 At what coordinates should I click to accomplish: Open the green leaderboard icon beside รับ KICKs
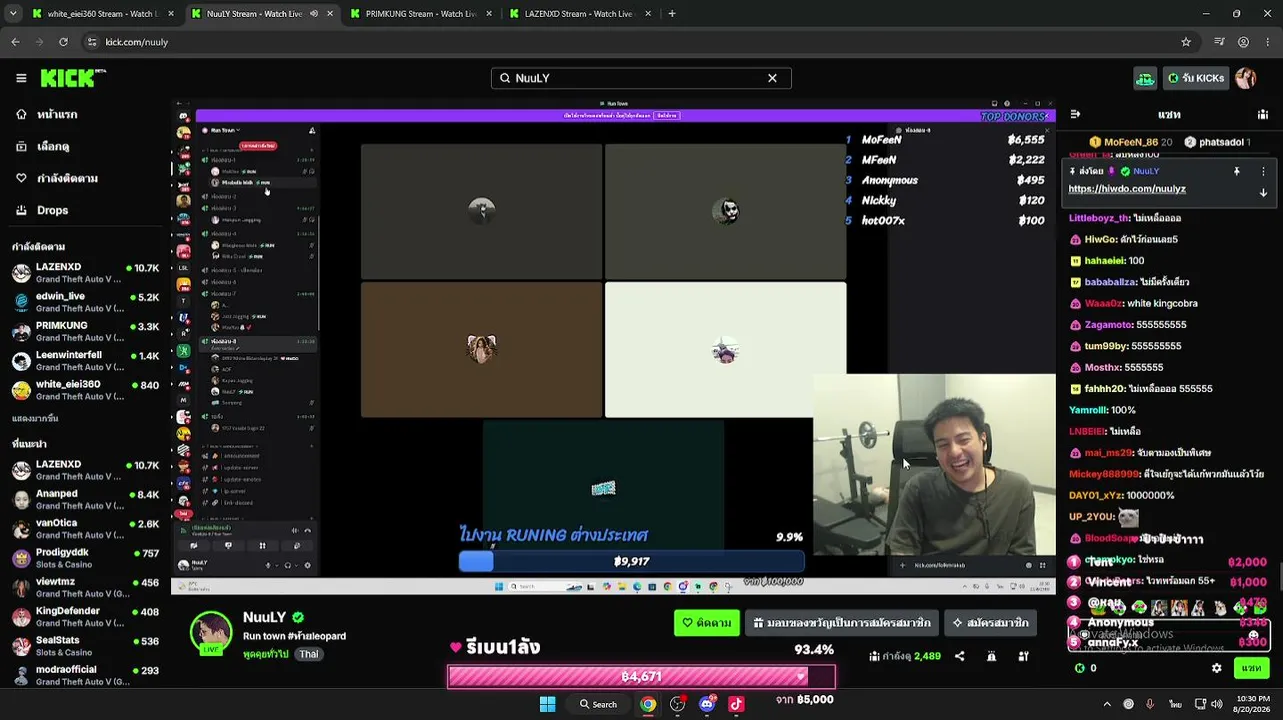click(1145, 78)
